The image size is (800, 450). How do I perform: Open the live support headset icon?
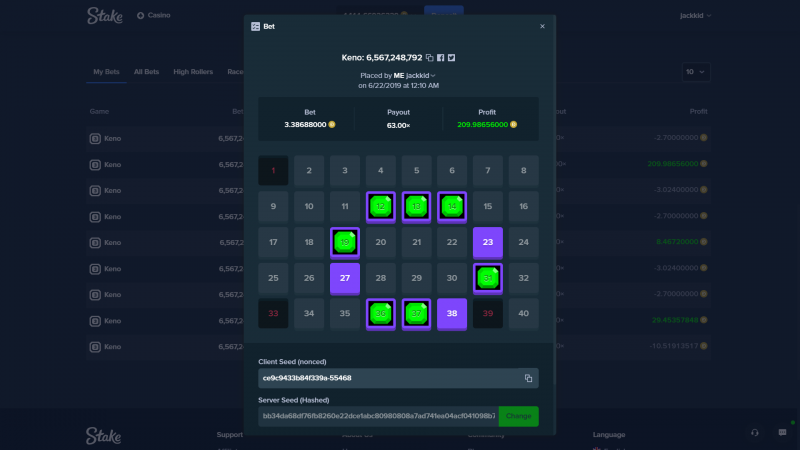pyautogui.click(x=755, y=433)
